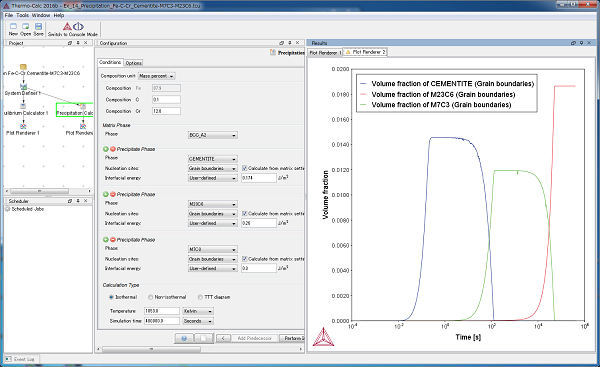This screenshot has width=600, height=367.
Task: Click the Save project toolbar icon
Action: coord(38,26)
